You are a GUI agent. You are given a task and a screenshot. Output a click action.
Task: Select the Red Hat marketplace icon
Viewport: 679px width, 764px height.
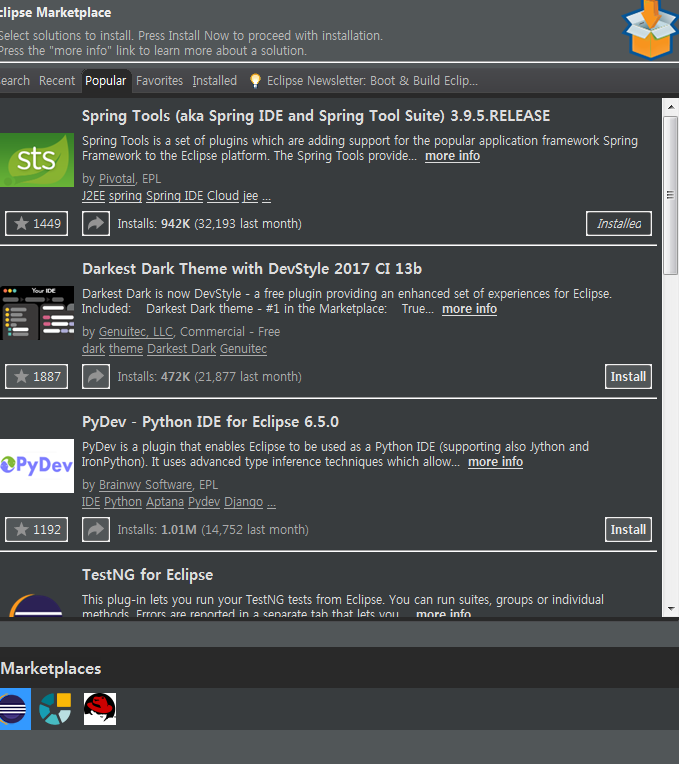[100, 709]
